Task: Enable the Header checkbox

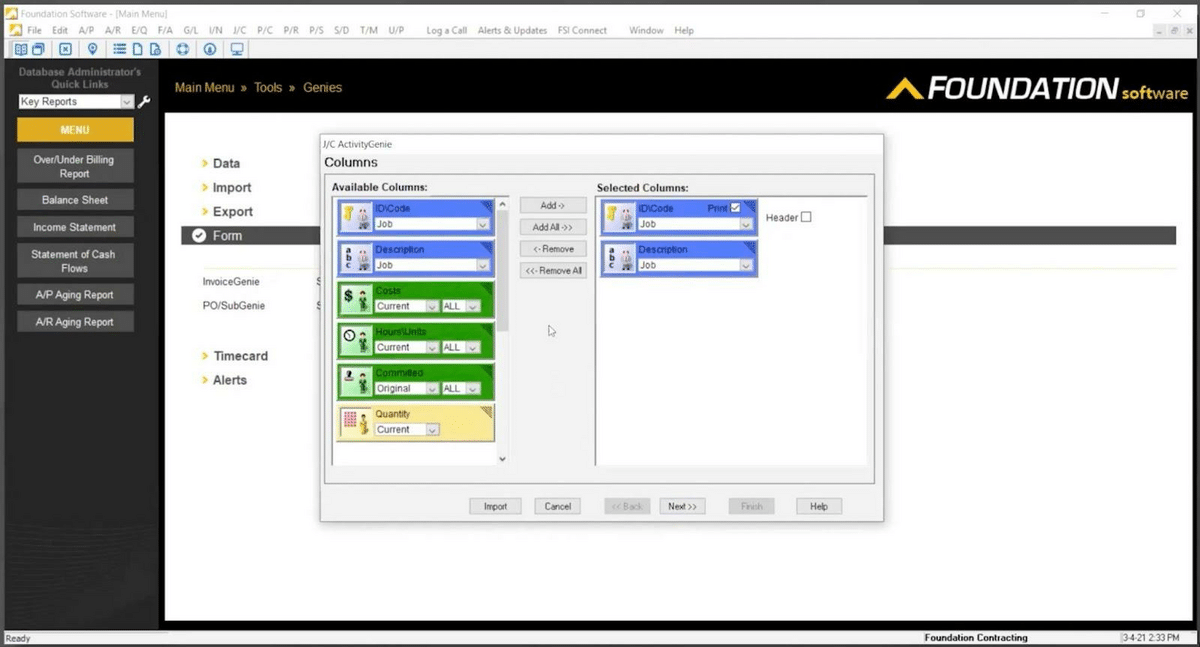Action: coord(806,217)
